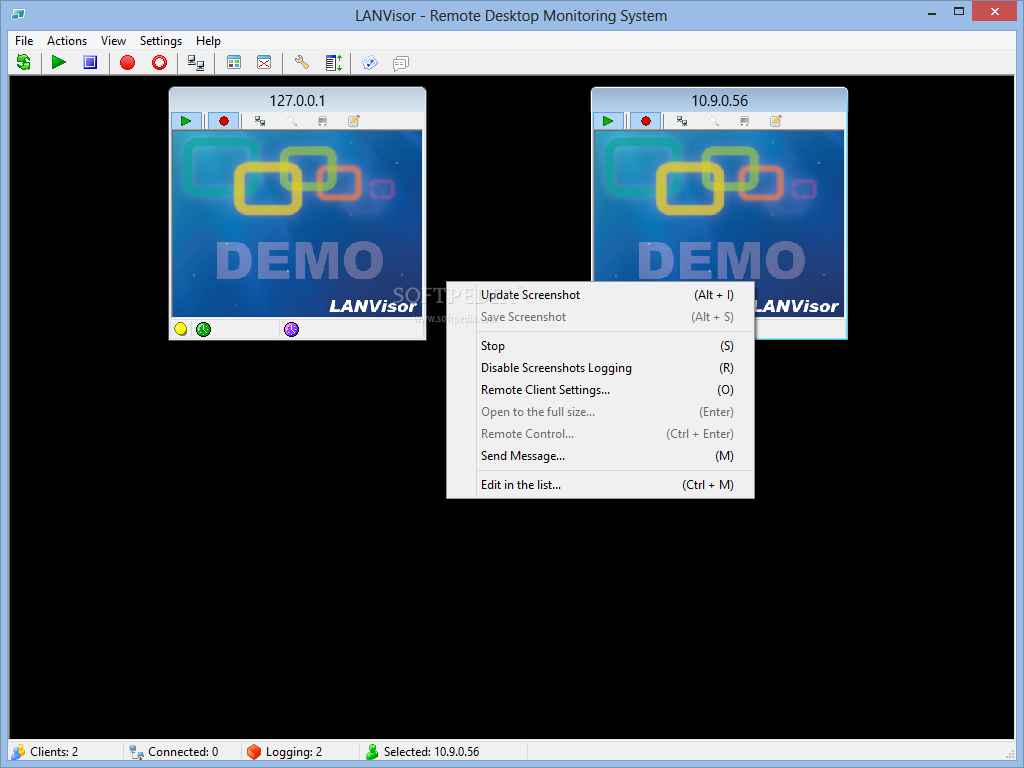Click the network computers icon on 10.9.0.56 panel

682,121
